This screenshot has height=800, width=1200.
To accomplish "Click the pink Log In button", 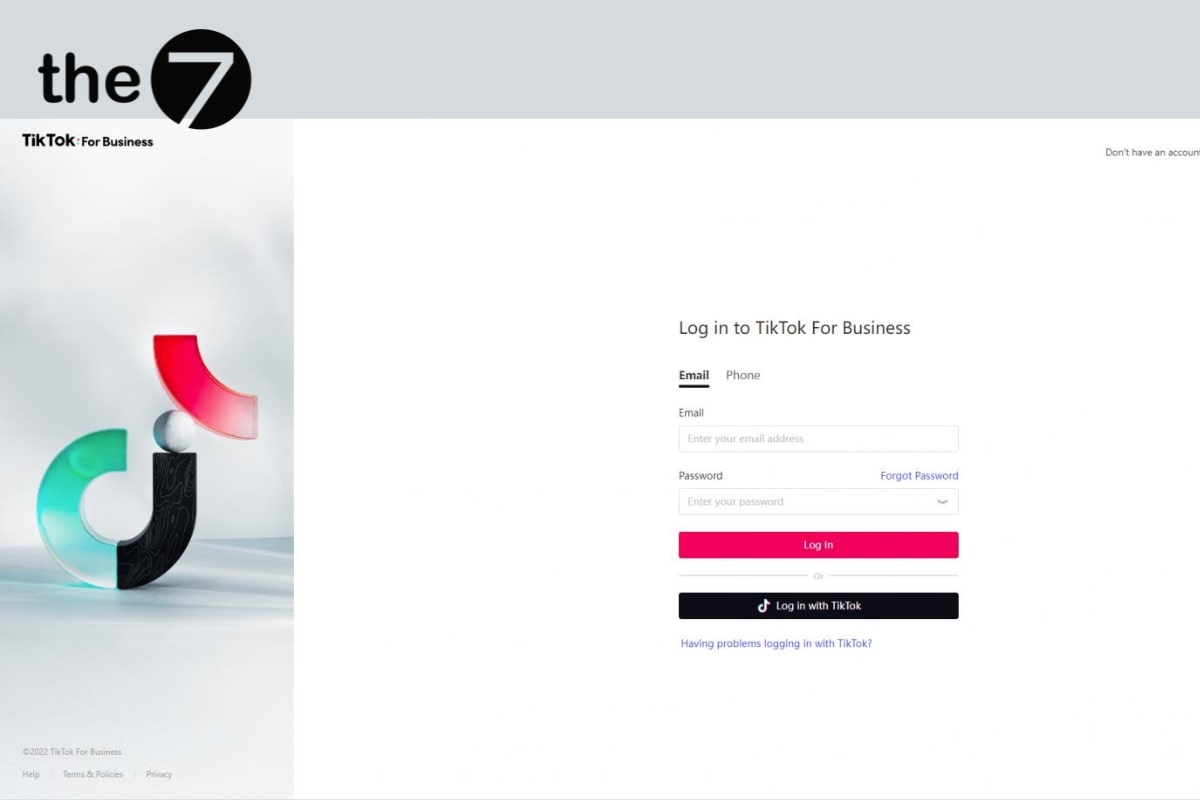I will point(818,545).
